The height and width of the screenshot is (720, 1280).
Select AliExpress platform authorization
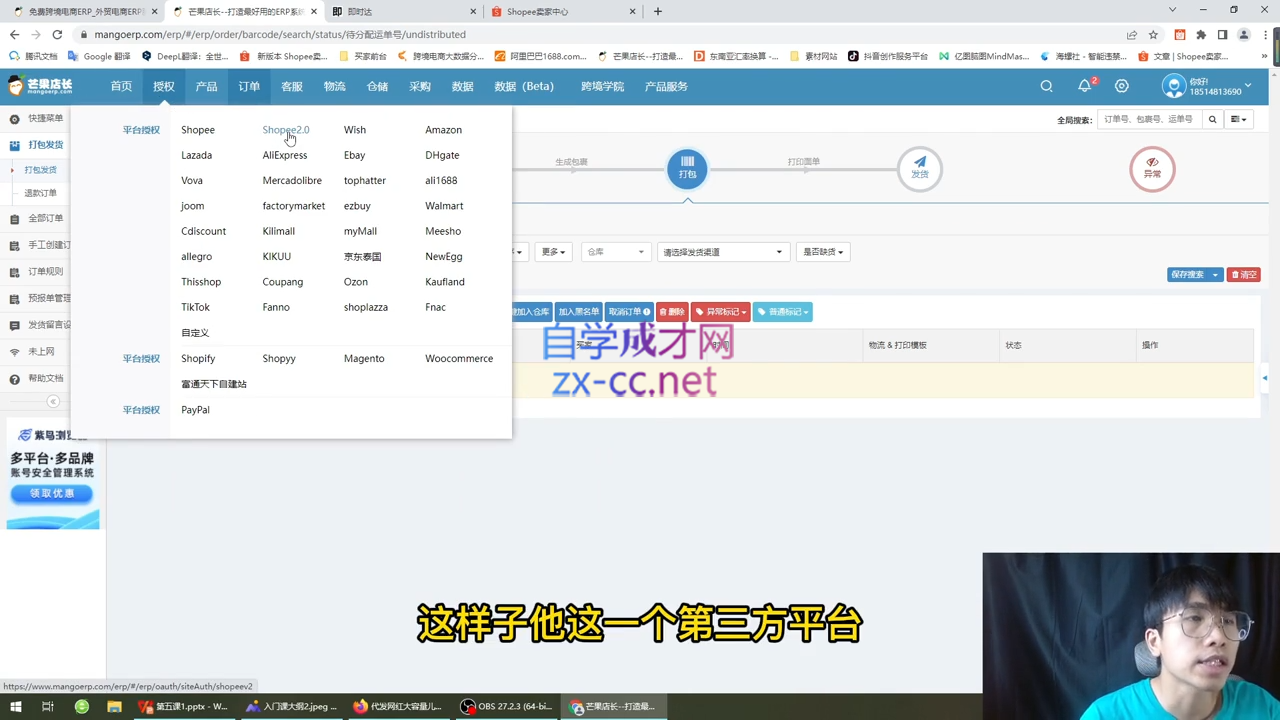285,155
